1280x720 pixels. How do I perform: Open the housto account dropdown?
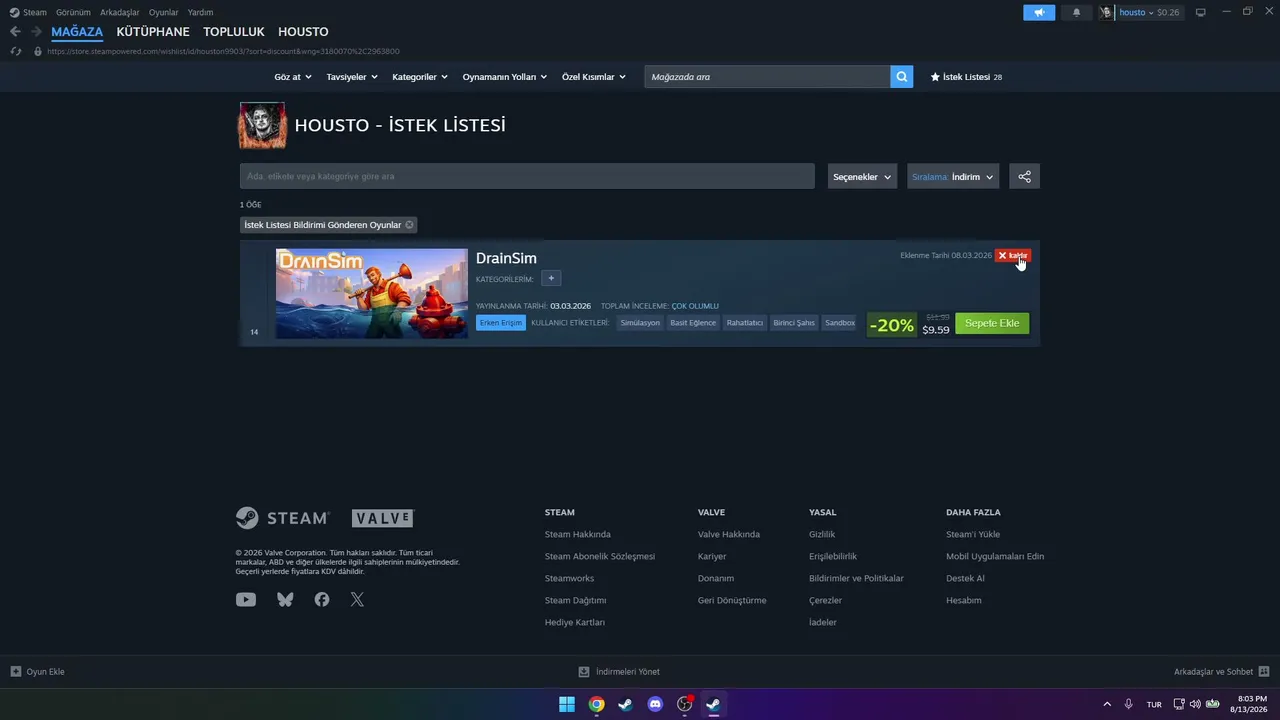click(1138, 12)
